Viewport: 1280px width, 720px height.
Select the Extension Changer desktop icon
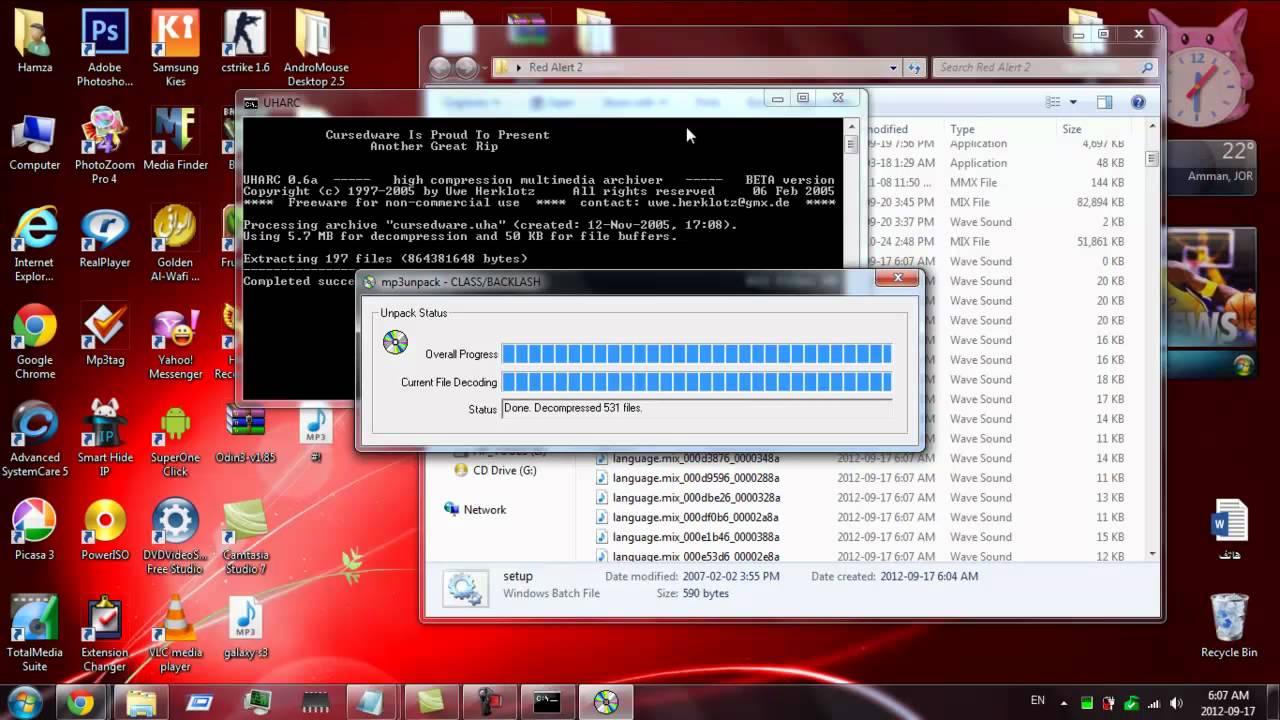[x=105, y=633]
